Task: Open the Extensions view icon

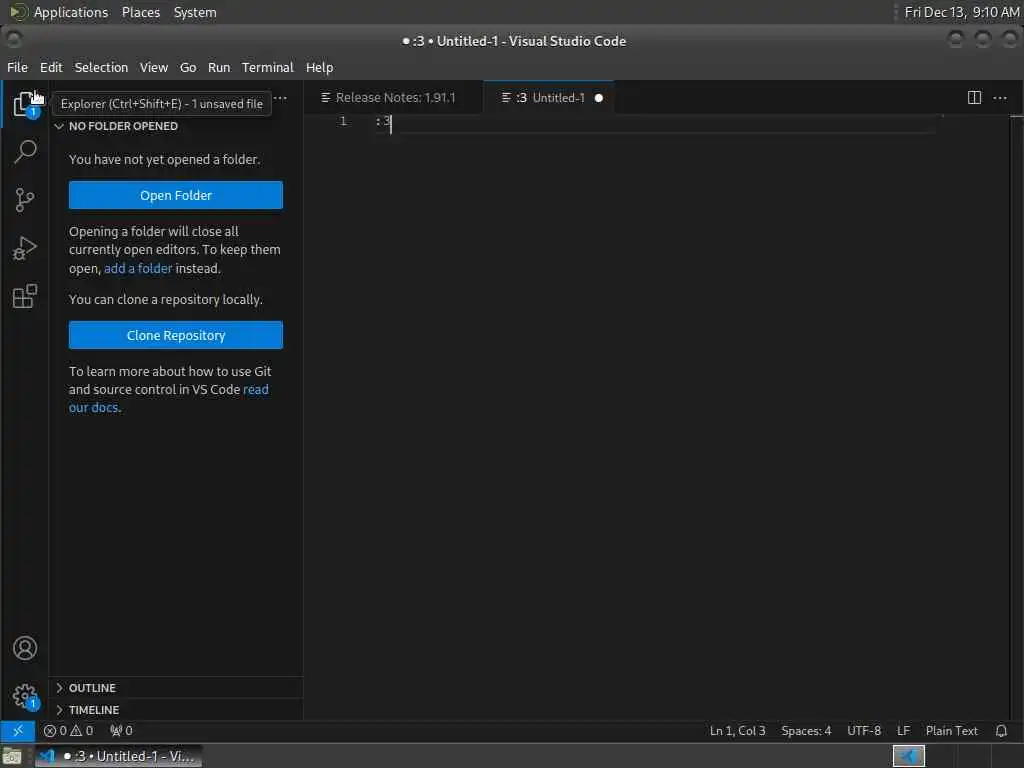Action: click(25, 296)
